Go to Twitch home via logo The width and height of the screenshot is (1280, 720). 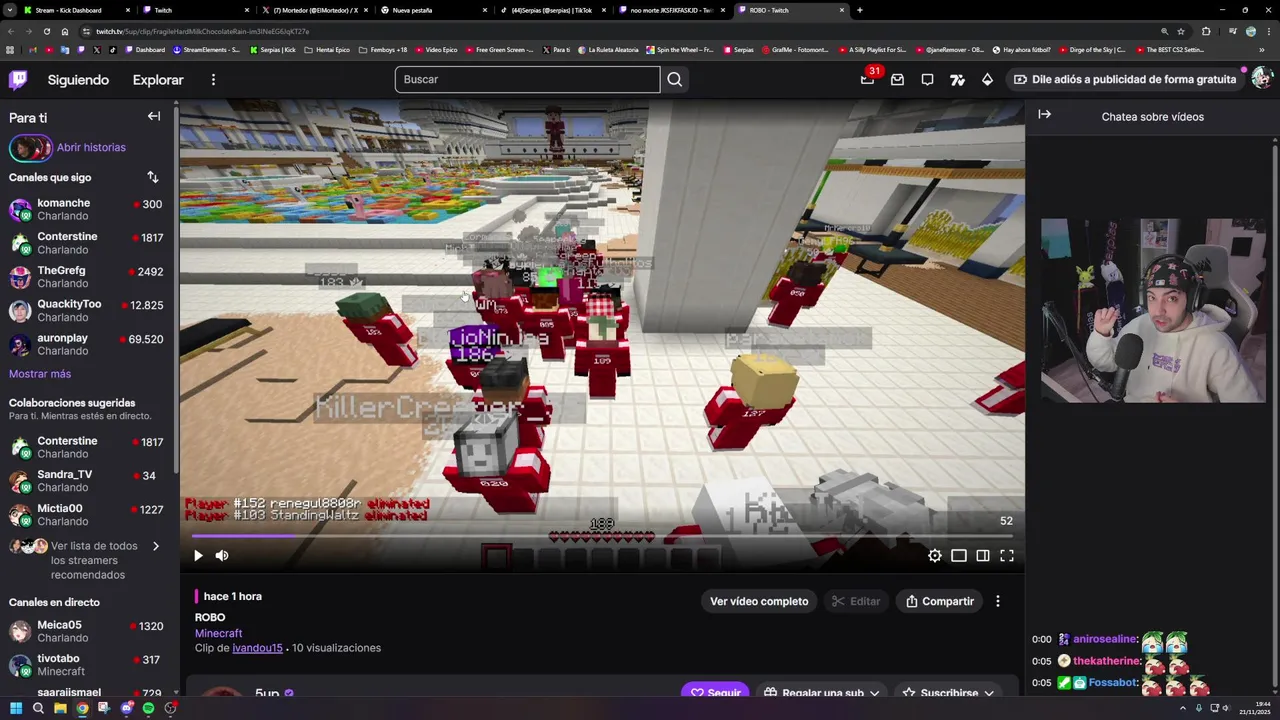point(18,79)
